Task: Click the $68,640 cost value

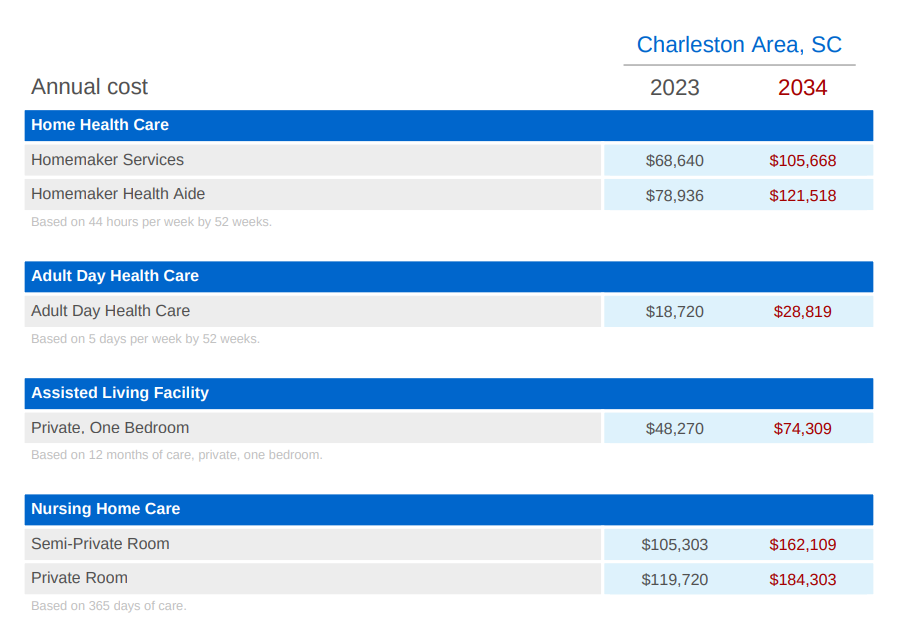Action: click(675, 161)
